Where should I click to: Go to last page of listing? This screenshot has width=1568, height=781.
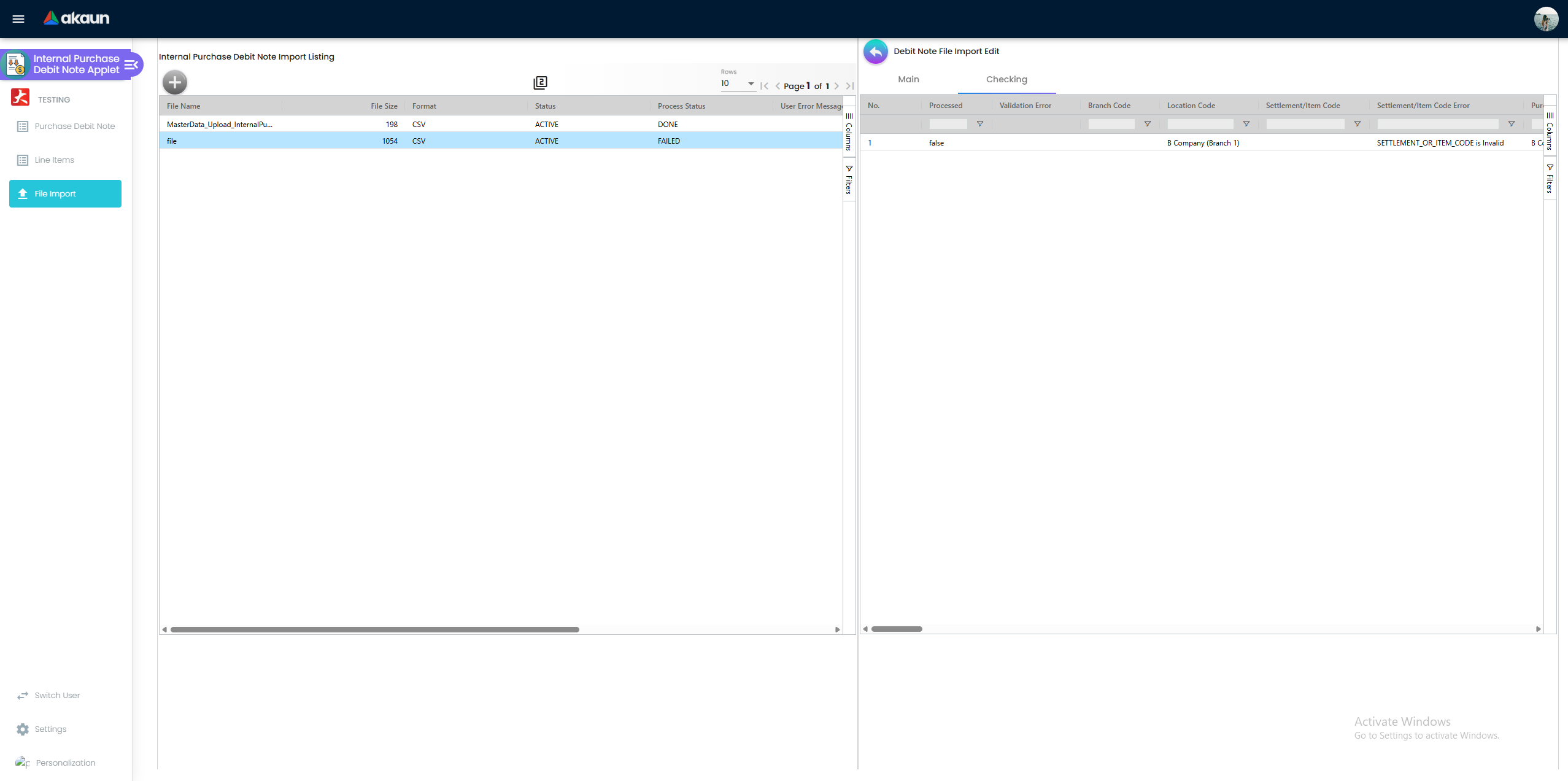coord(849,86)
